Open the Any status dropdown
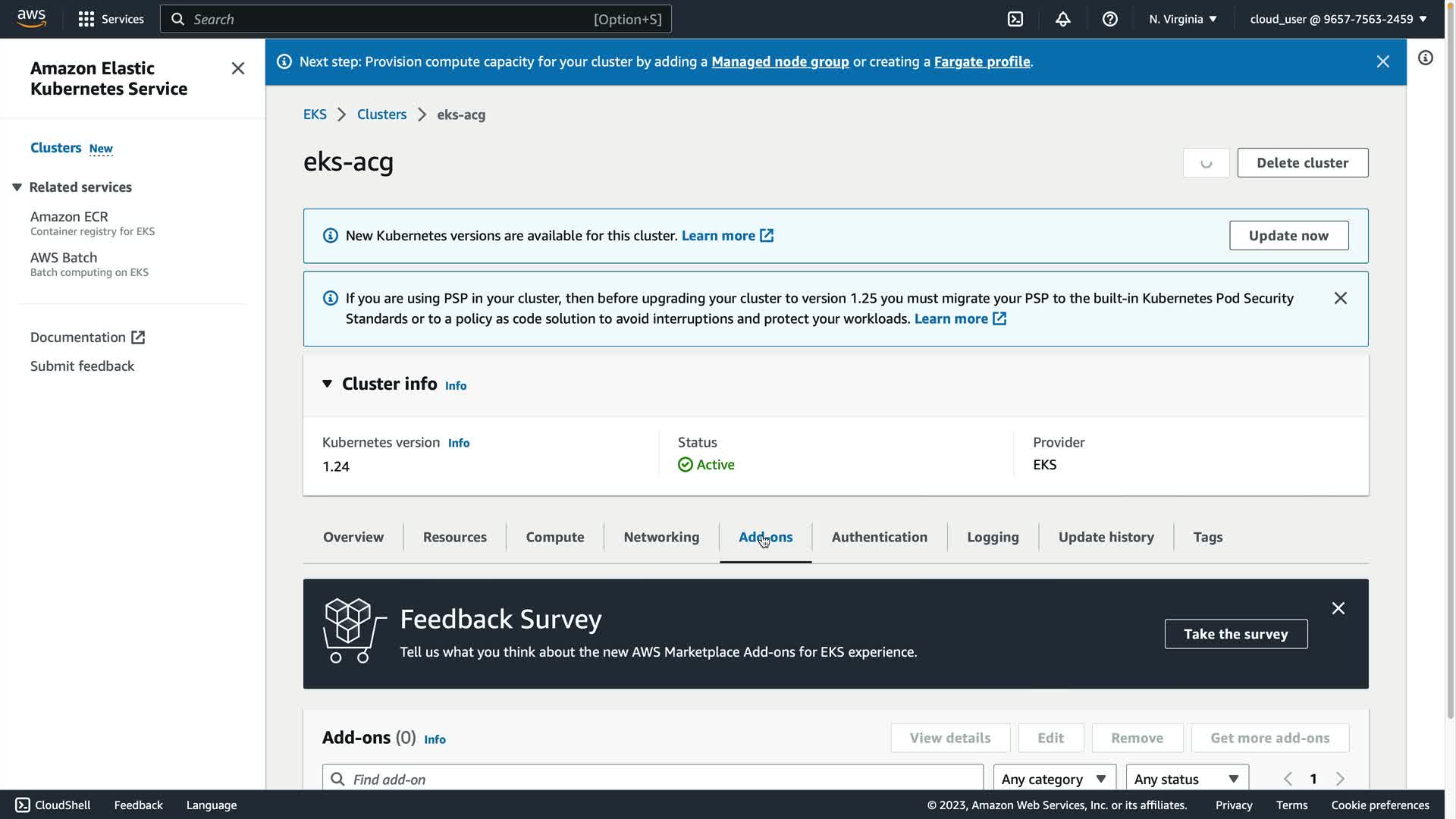 pyautogui.click(x=1187, y=779)
